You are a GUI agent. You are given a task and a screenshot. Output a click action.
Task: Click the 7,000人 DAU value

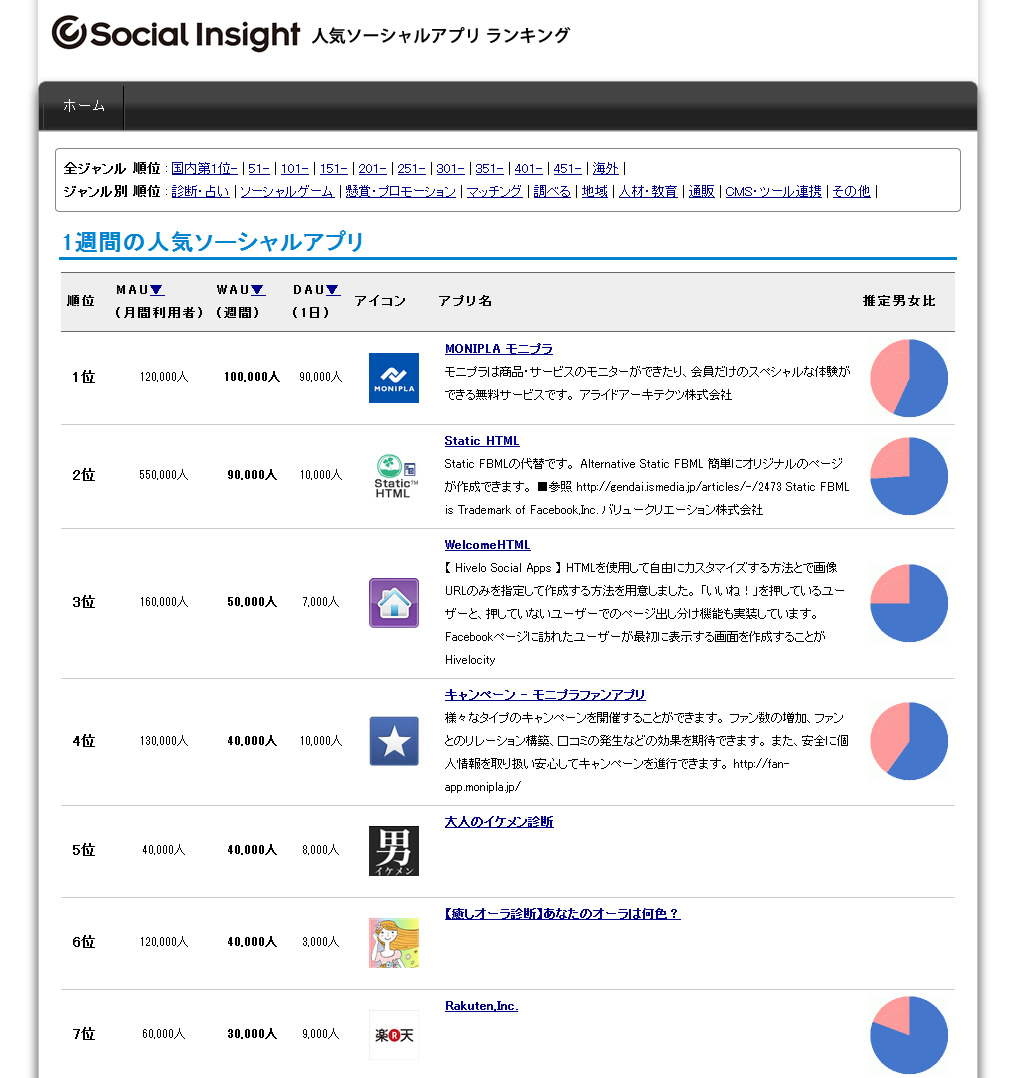click(x=320, y=602)
